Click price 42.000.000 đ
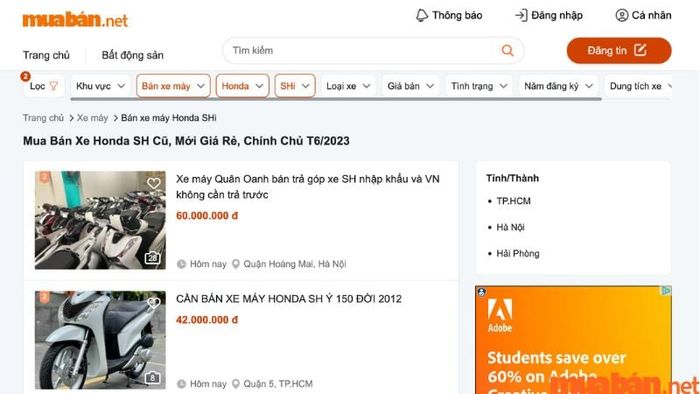 pos(207,319)
